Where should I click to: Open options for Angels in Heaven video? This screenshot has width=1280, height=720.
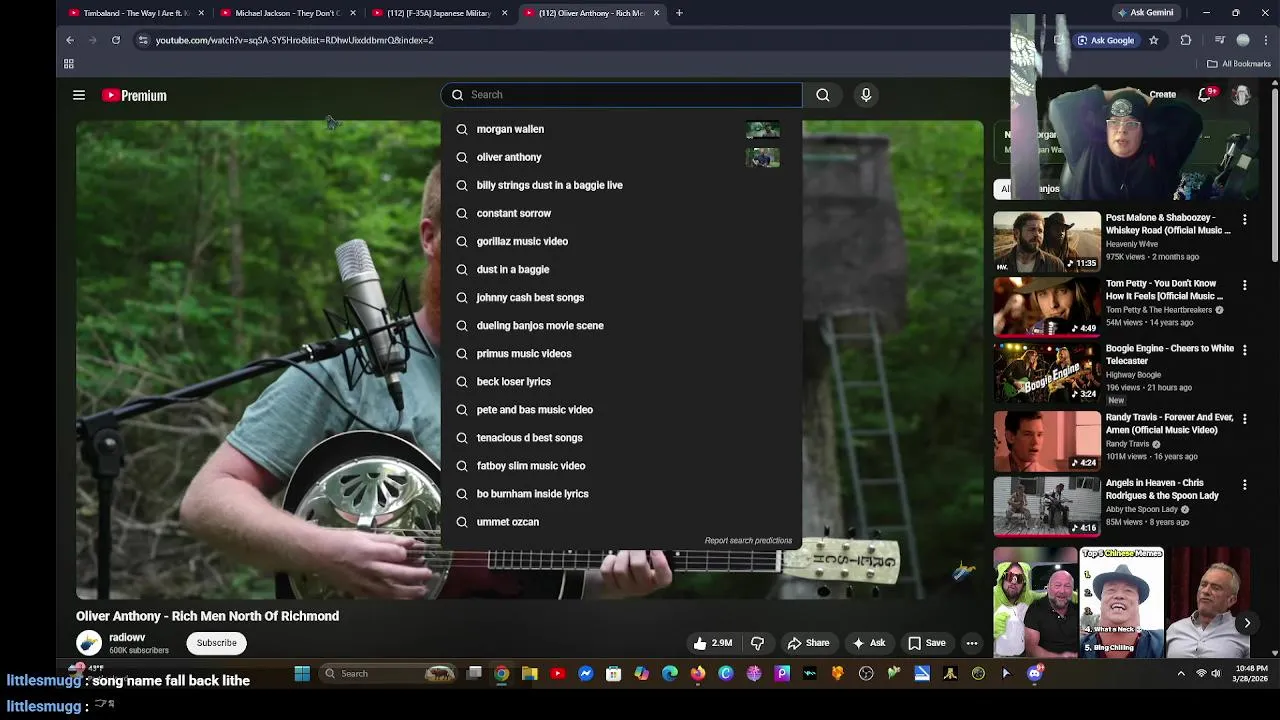click(1245, 484)
